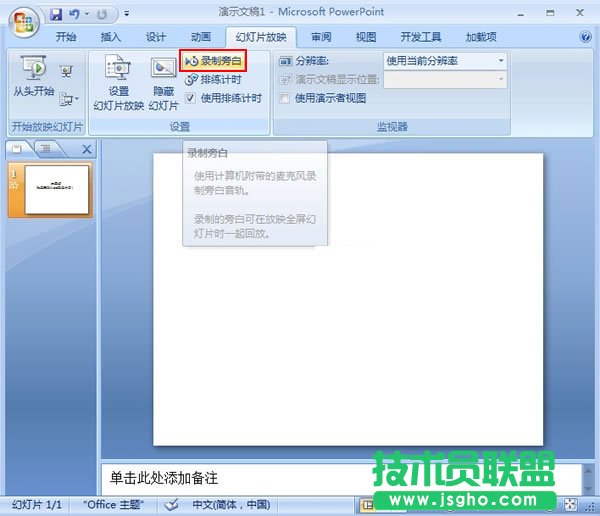600x516 pixels.
Task: Open 设置幻灯片放映 dialog
Action: (118, 83)
